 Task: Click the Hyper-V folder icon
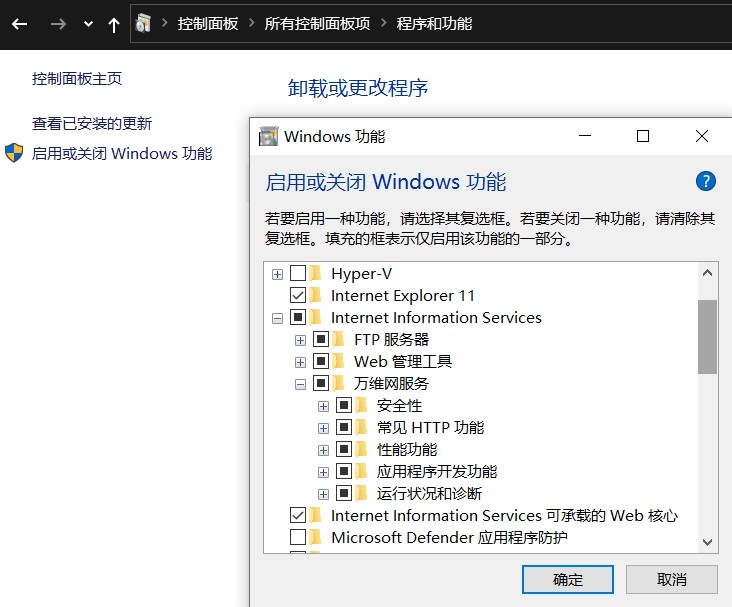pyautogui.click(x=316, y=273)
